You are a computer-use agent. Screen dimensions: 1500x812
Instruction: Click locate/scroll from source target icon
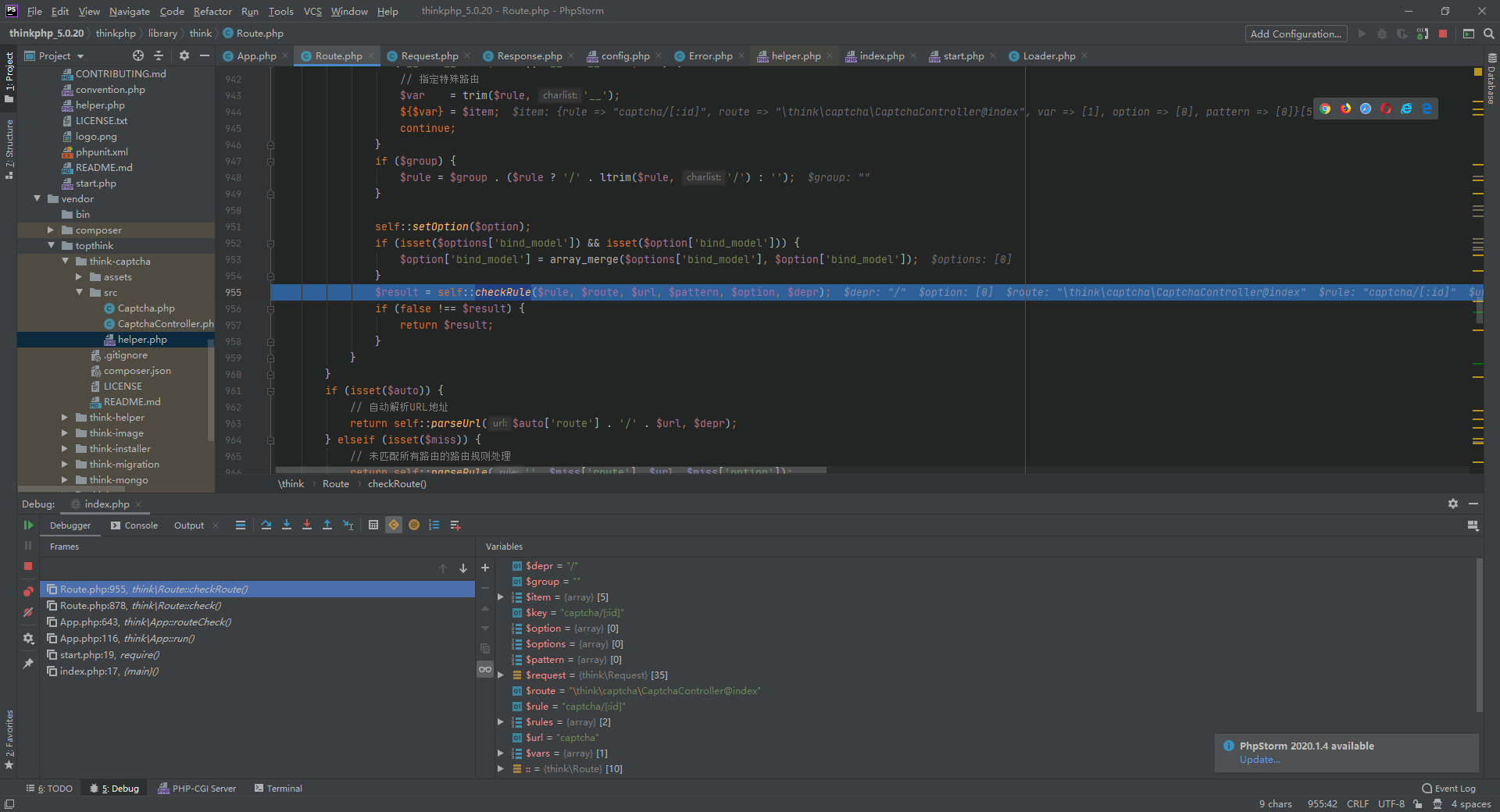(138, 55)
